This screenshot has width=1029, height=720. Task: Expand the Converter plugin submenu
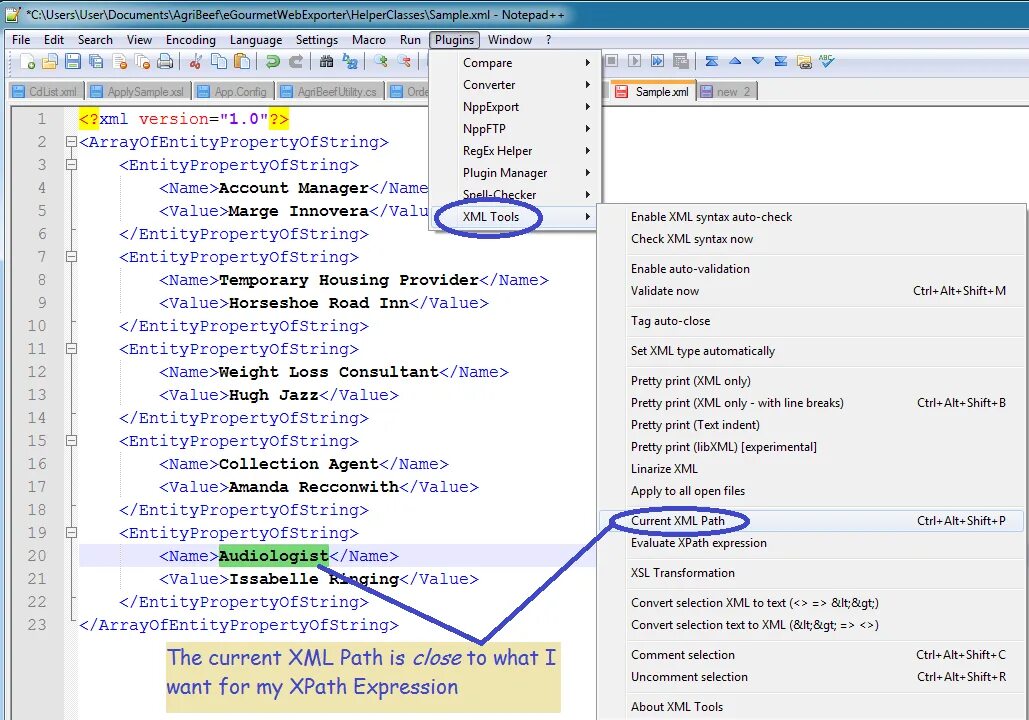tap(515, 85)
